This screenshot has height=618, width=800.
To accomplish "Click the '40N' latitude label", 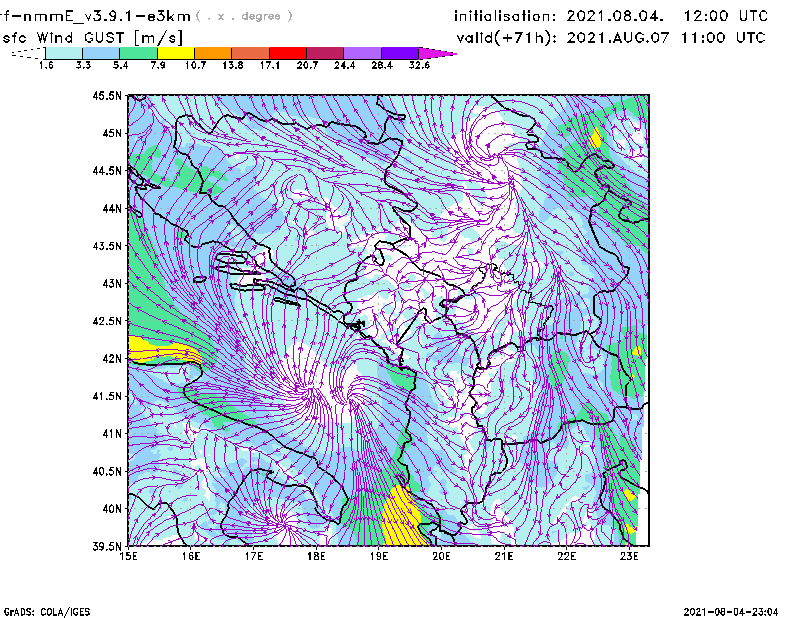I will 112,509.
